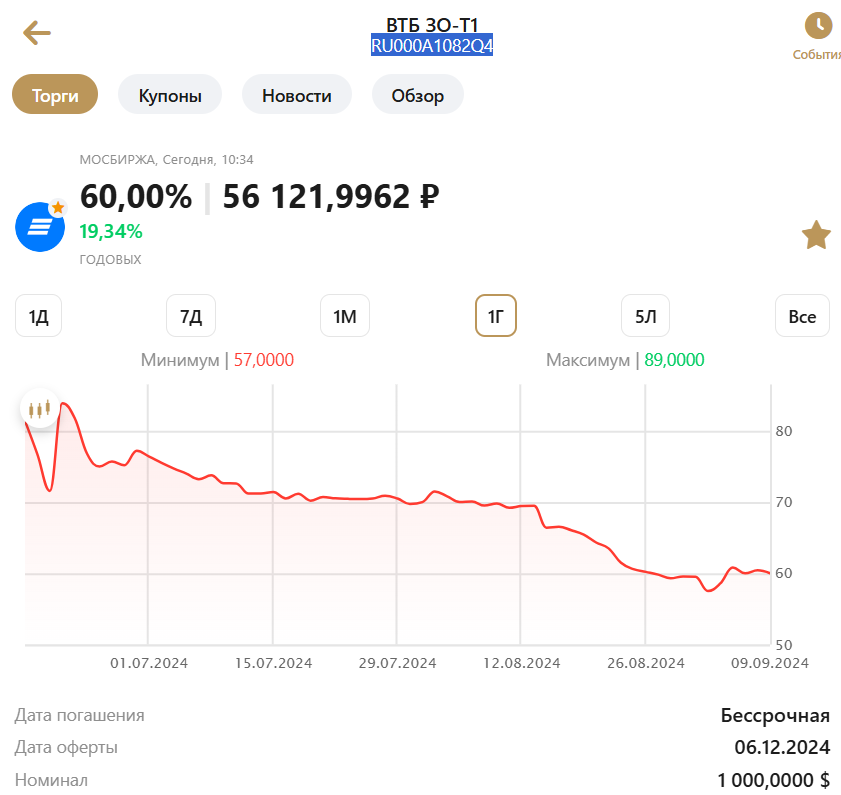841x795 pixels.
Task: Select the 7Д chart period
Action: (x=191, y=316)
